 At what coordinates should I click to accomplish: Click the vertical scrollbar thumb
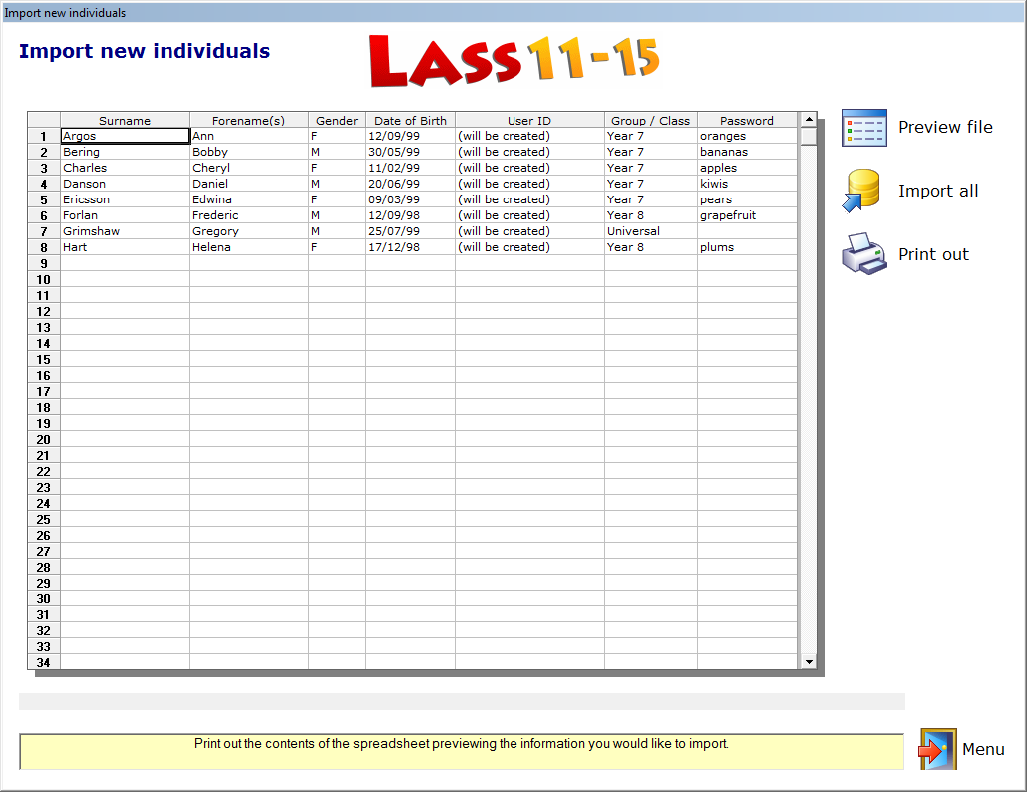click(809, 137)
